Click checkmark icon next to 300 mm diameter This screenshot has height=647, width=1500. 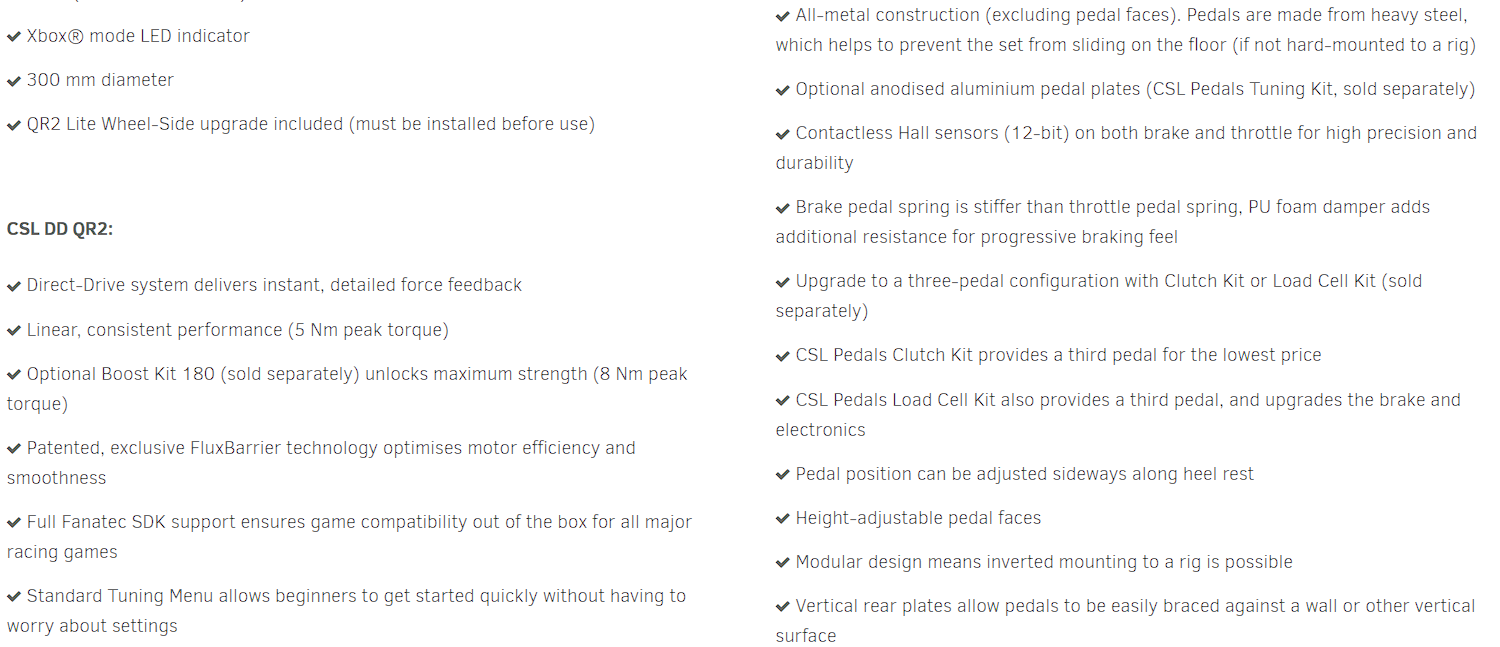coord(14,81)
